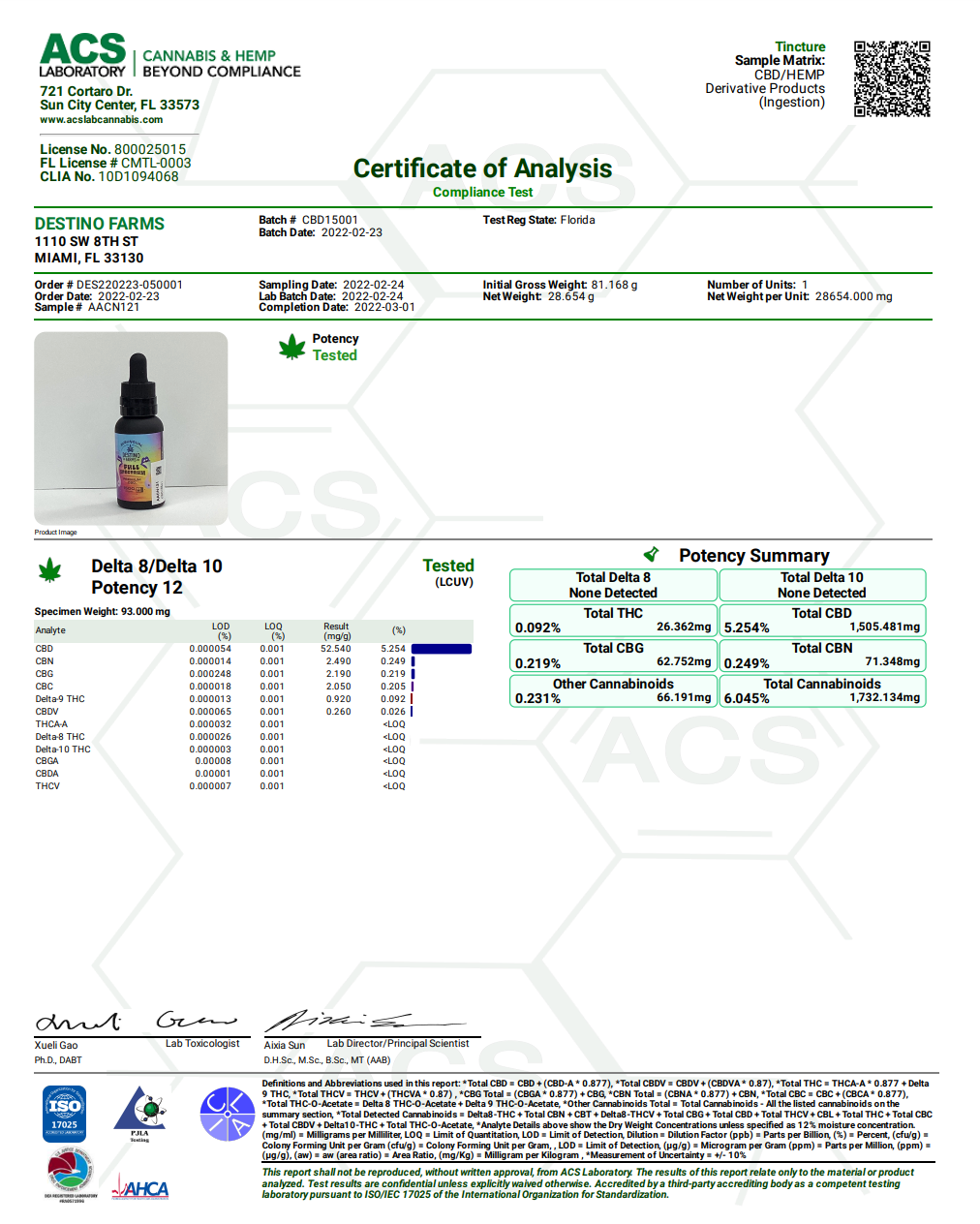
Task: Click the Total Cannabinoids summary box
Action: (821, 690)
